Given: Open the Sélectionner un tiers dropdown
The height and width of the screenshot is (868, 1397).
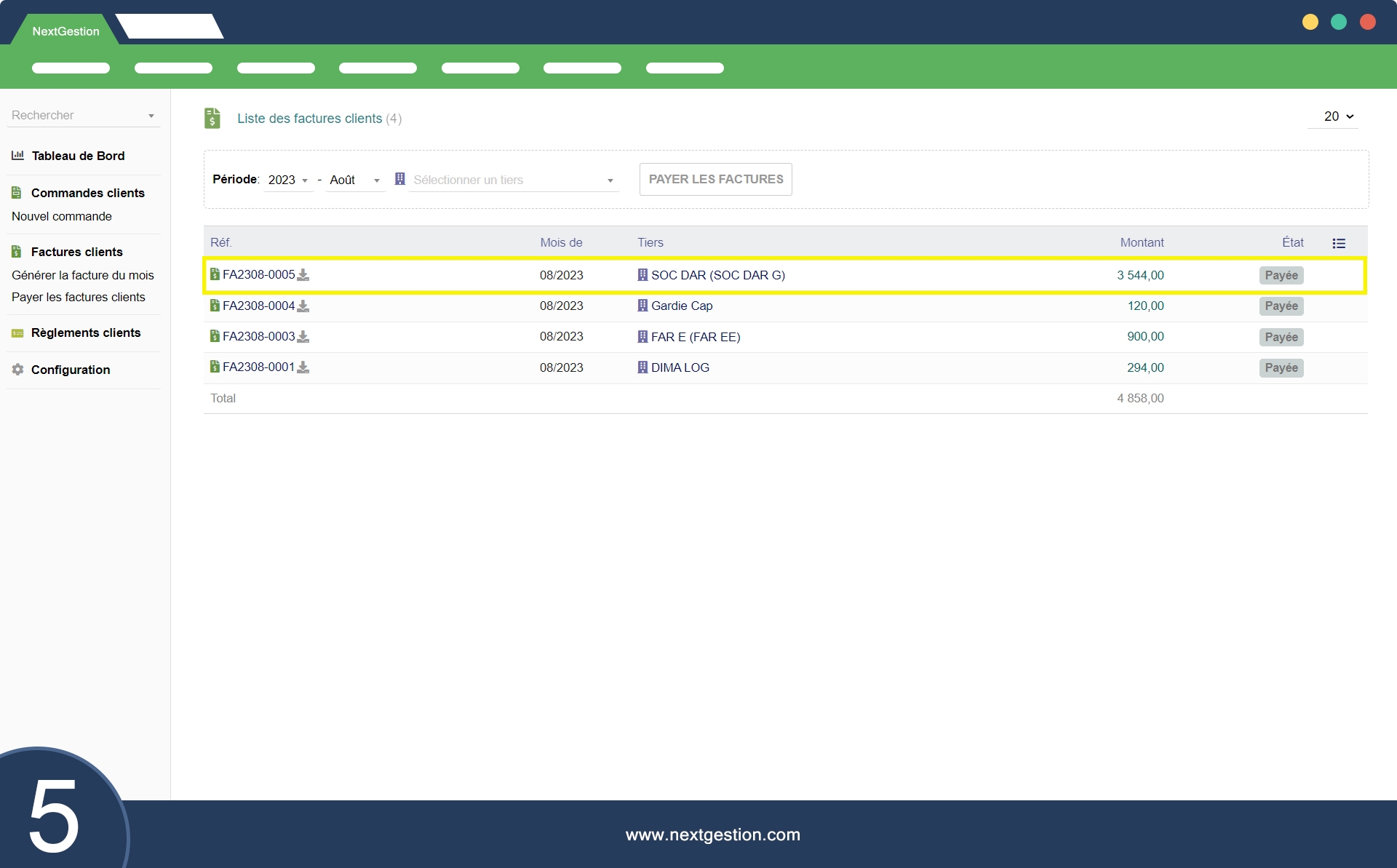Looking at the screenshot, I should (513, 180).
